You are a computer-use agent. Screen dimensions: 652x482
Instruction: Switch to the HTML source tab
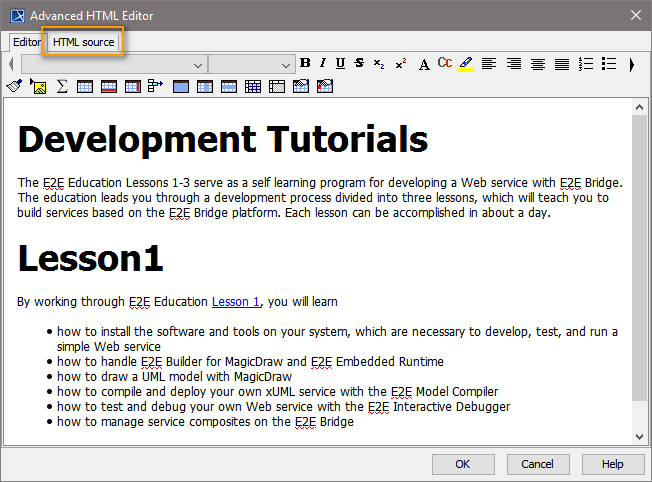84,42
